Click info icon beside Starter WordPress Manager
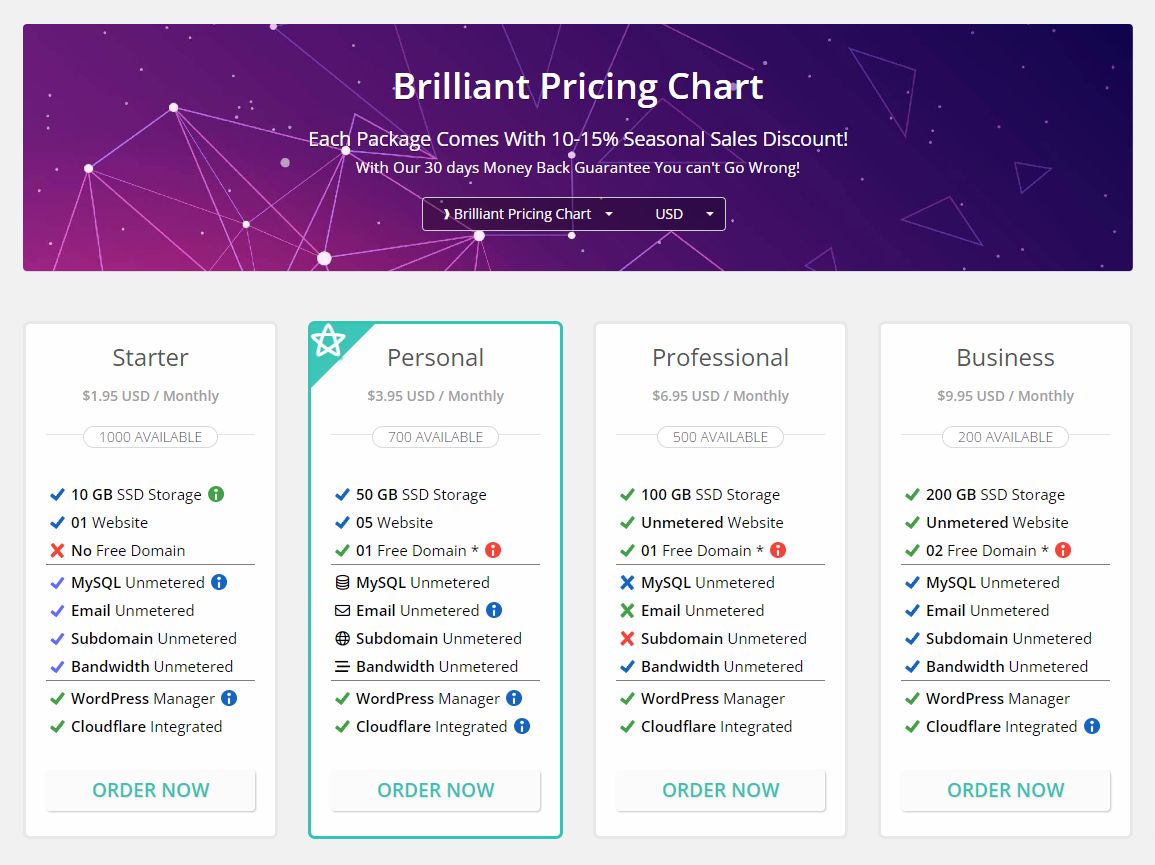This screenshot has height=865, width=1155. tap(229, 698)
